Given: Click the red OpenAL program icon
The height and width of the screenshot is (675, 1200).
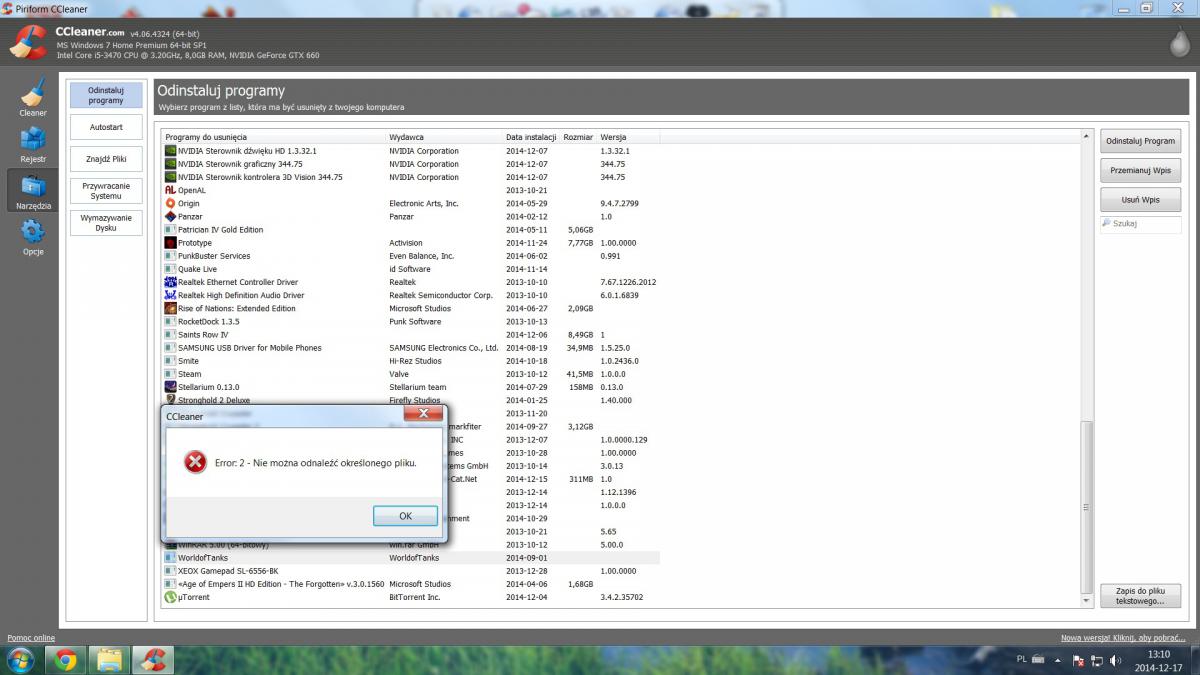Looking at the screenshot, I should pyautogui.click(x=170, y=190).
